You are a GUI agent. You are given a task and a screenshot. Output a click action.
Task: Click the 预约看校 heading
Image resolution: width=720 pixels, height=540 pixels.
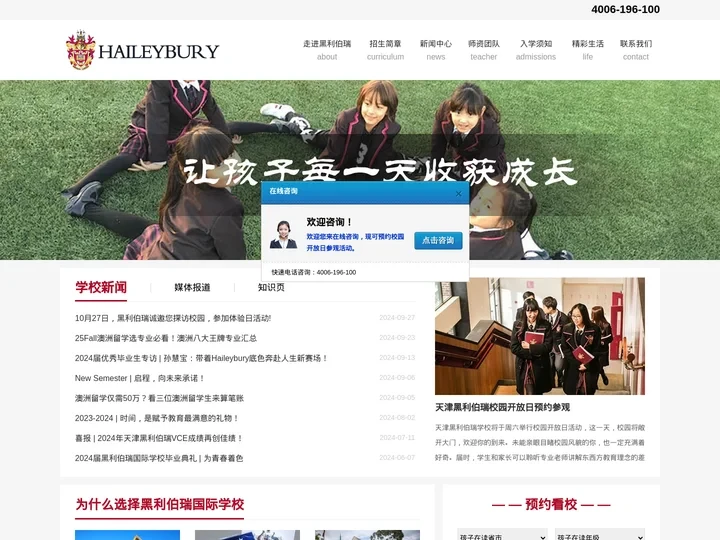551,504
